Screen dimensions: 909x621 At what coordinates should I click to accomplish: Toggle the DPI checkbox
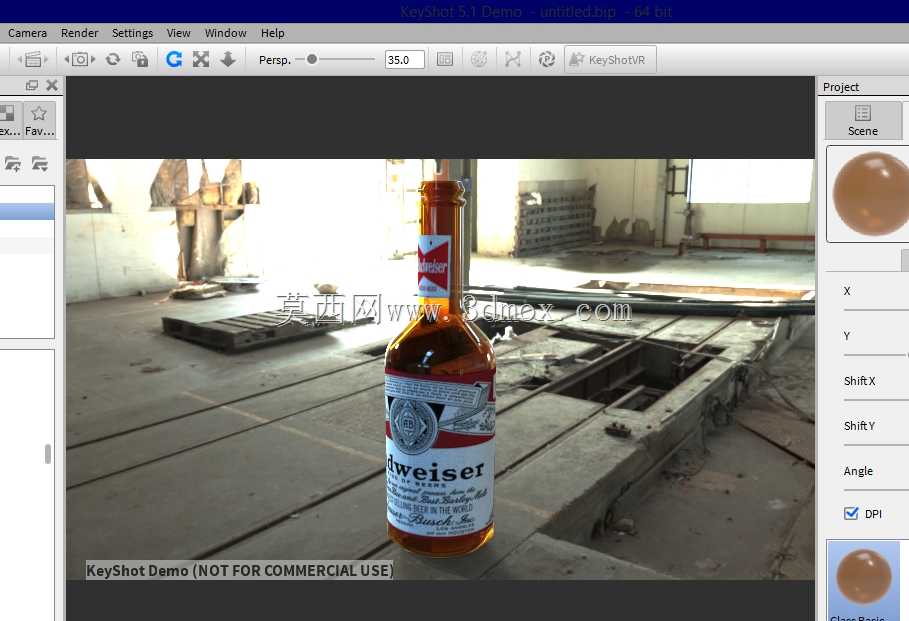point(851,513)
